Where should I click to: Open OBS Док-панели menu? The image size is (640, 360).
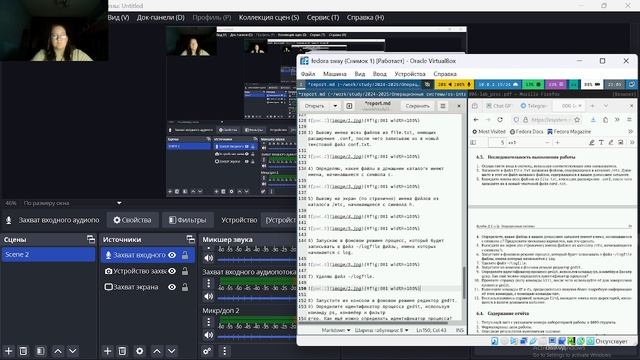[161, 18]
